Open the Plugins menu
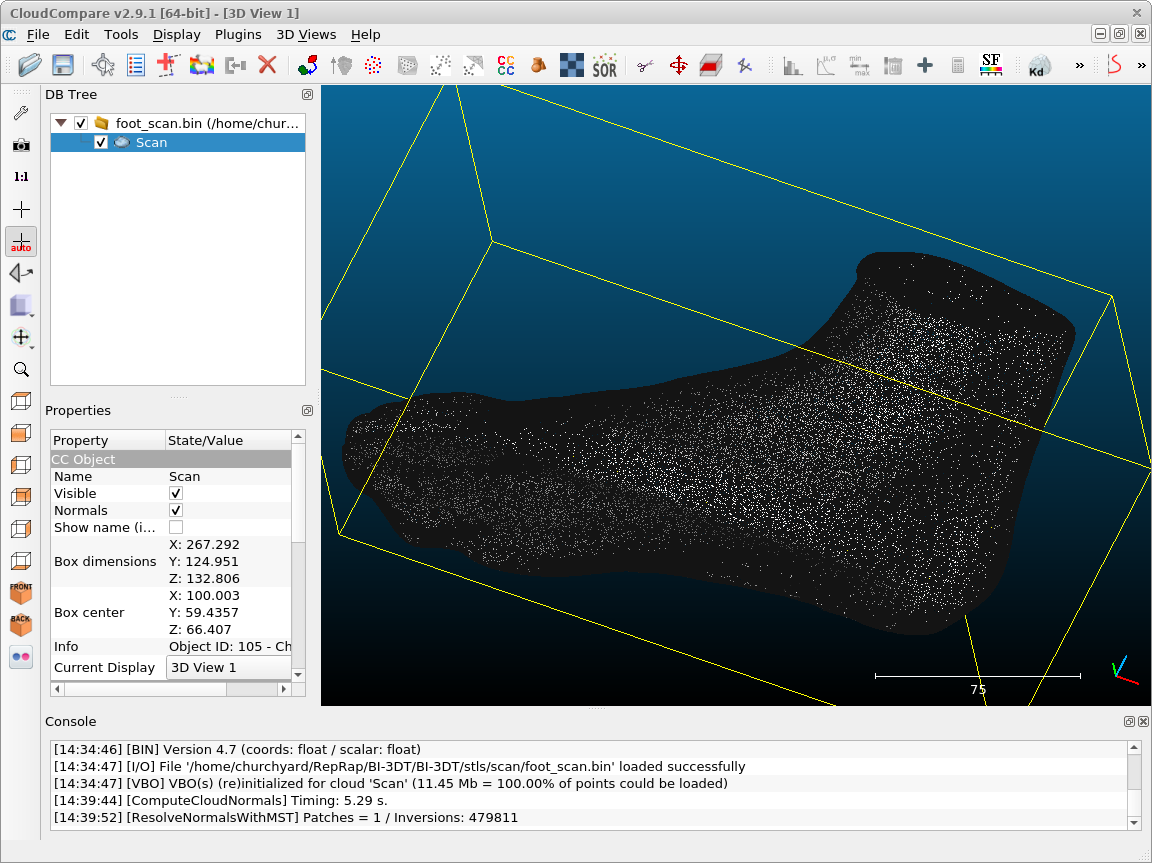This screenshot has height=863, width=1152. click(238, 35)
